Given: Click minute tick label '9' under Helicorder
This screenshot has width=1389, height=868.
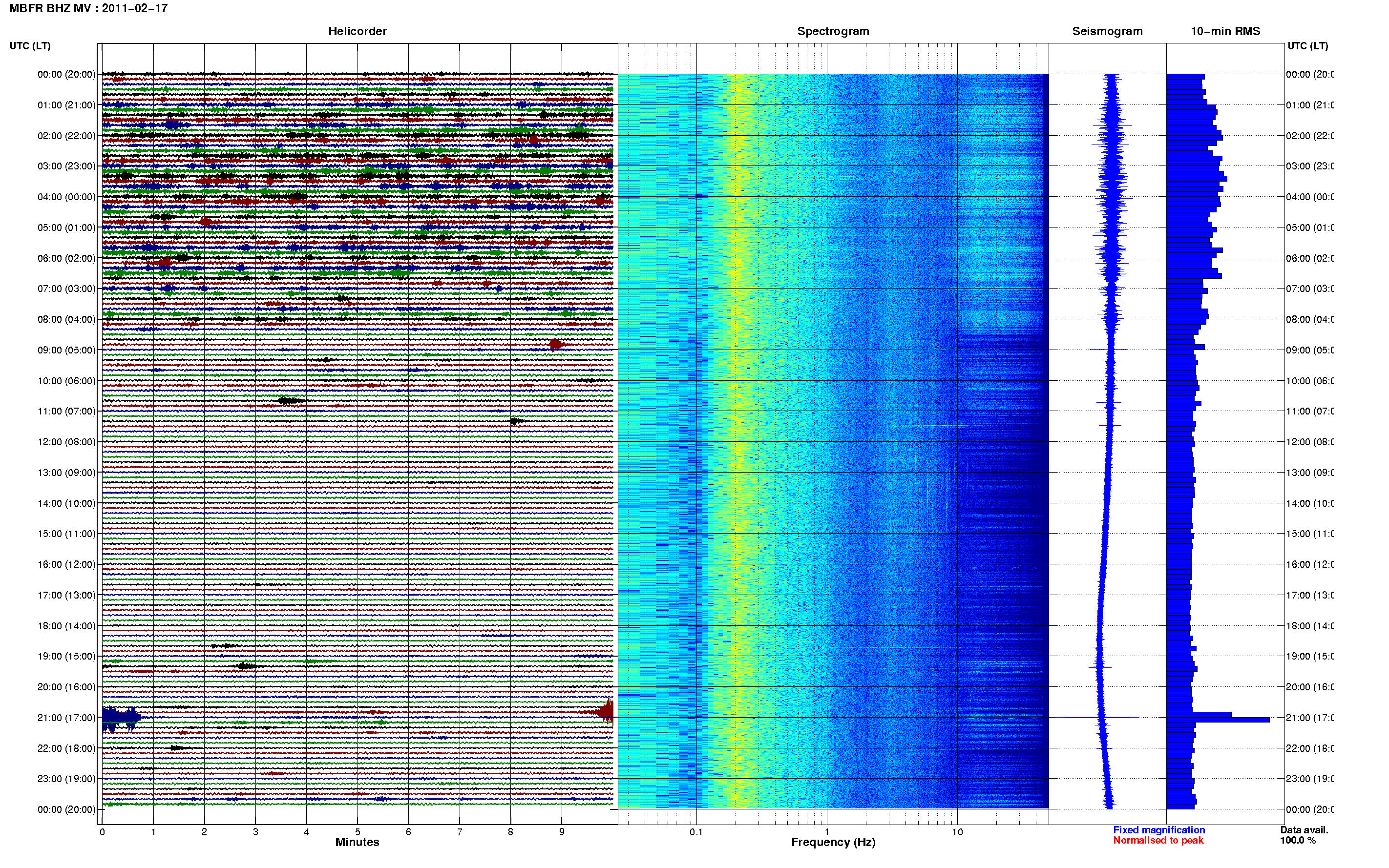Looking at the screenshot, I should pos(562,832).
